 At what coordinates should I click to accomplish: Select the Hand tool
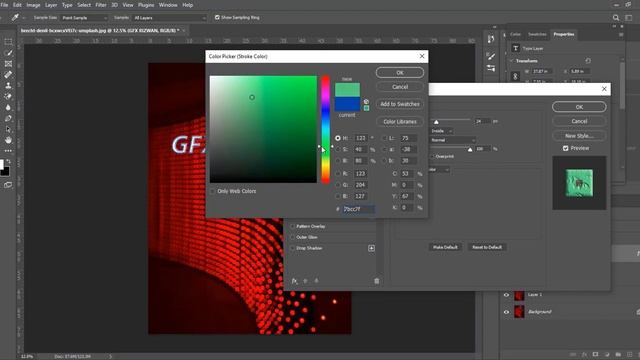point(8,140)
